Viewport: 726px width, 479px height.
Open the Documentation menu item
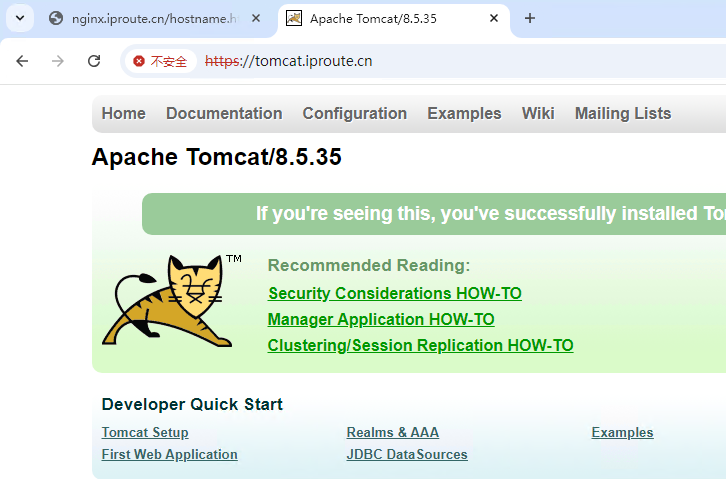[x=224, y=113]
